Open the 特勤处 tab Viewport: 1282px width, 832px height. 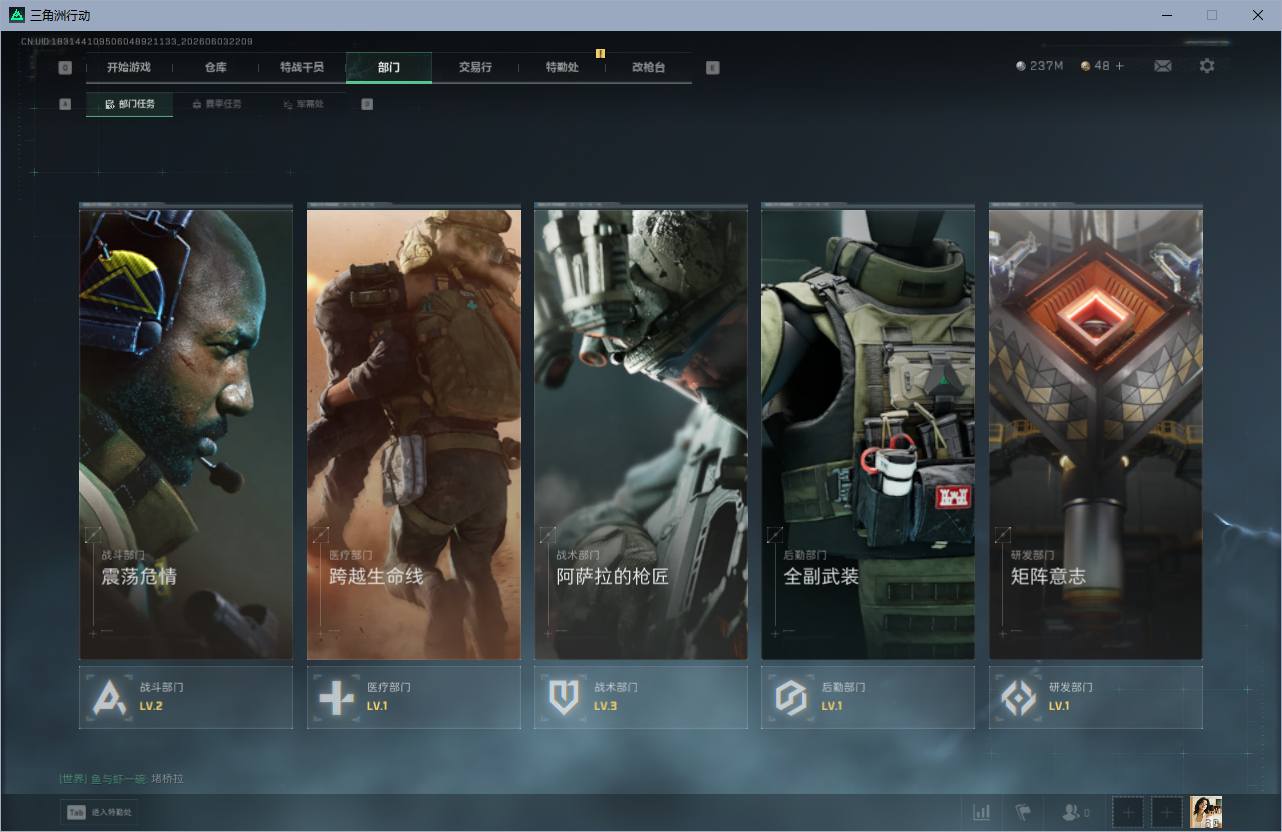[x=562, y=67]
